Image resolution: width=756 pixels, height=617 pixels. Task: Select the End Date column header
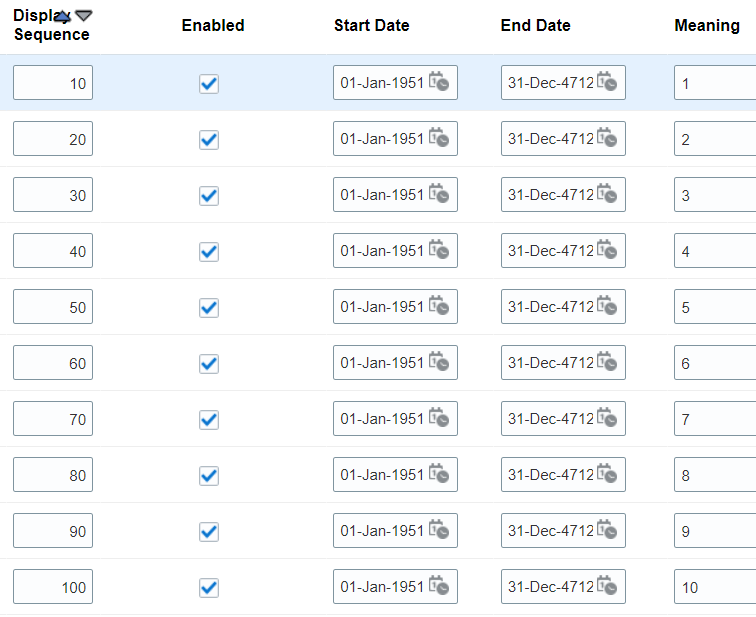pos(535,25)
